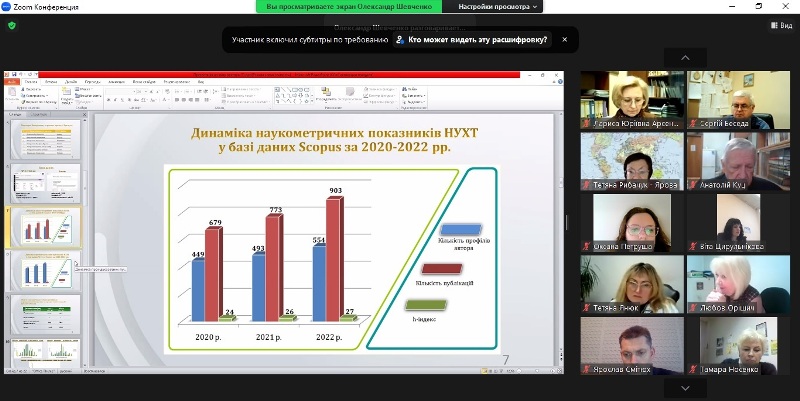Click the muted mic icon of Тамара Носенко

point(693,369)
